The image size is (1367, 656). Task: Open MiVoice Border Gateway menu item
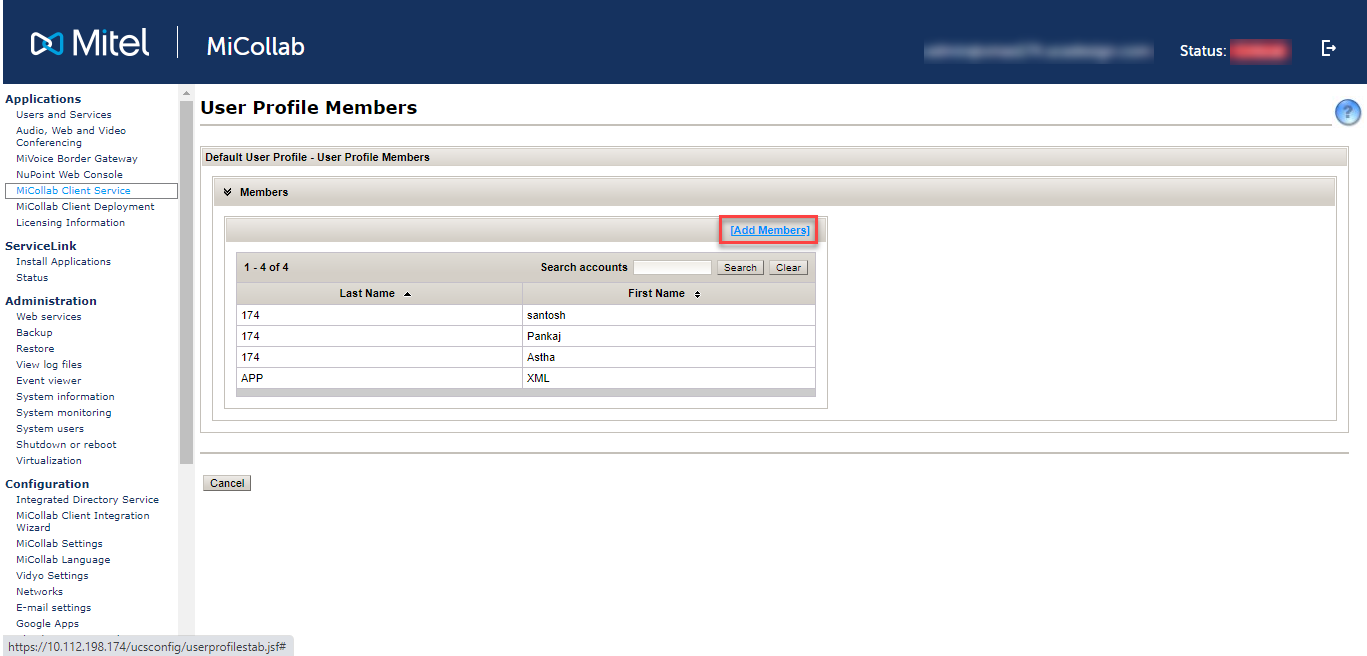coord(77,159)
